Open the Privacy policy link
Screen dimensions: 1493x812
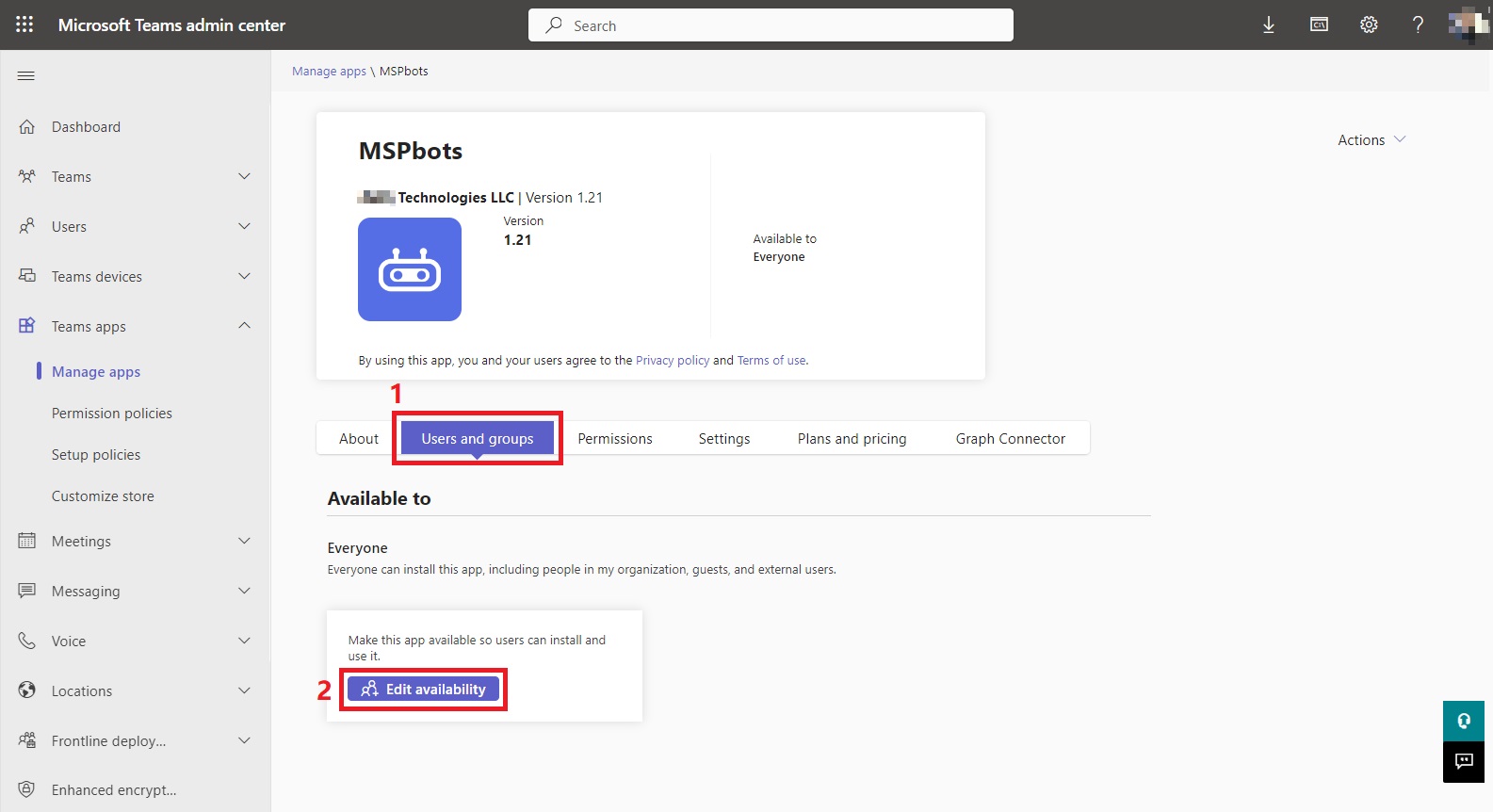[x=672, y=361]
